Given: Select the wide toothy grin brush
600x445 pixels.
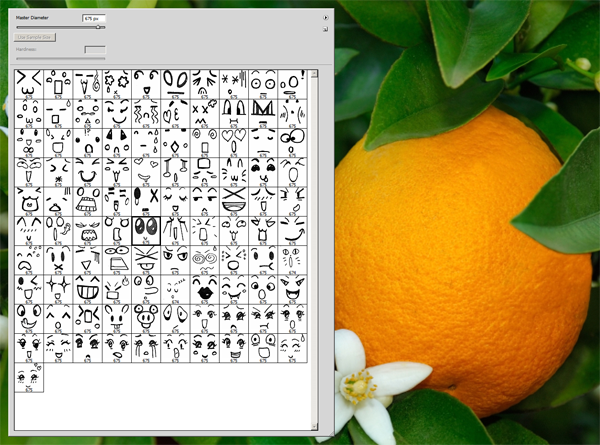Looking at the screenshot, I should pos(87,289).
